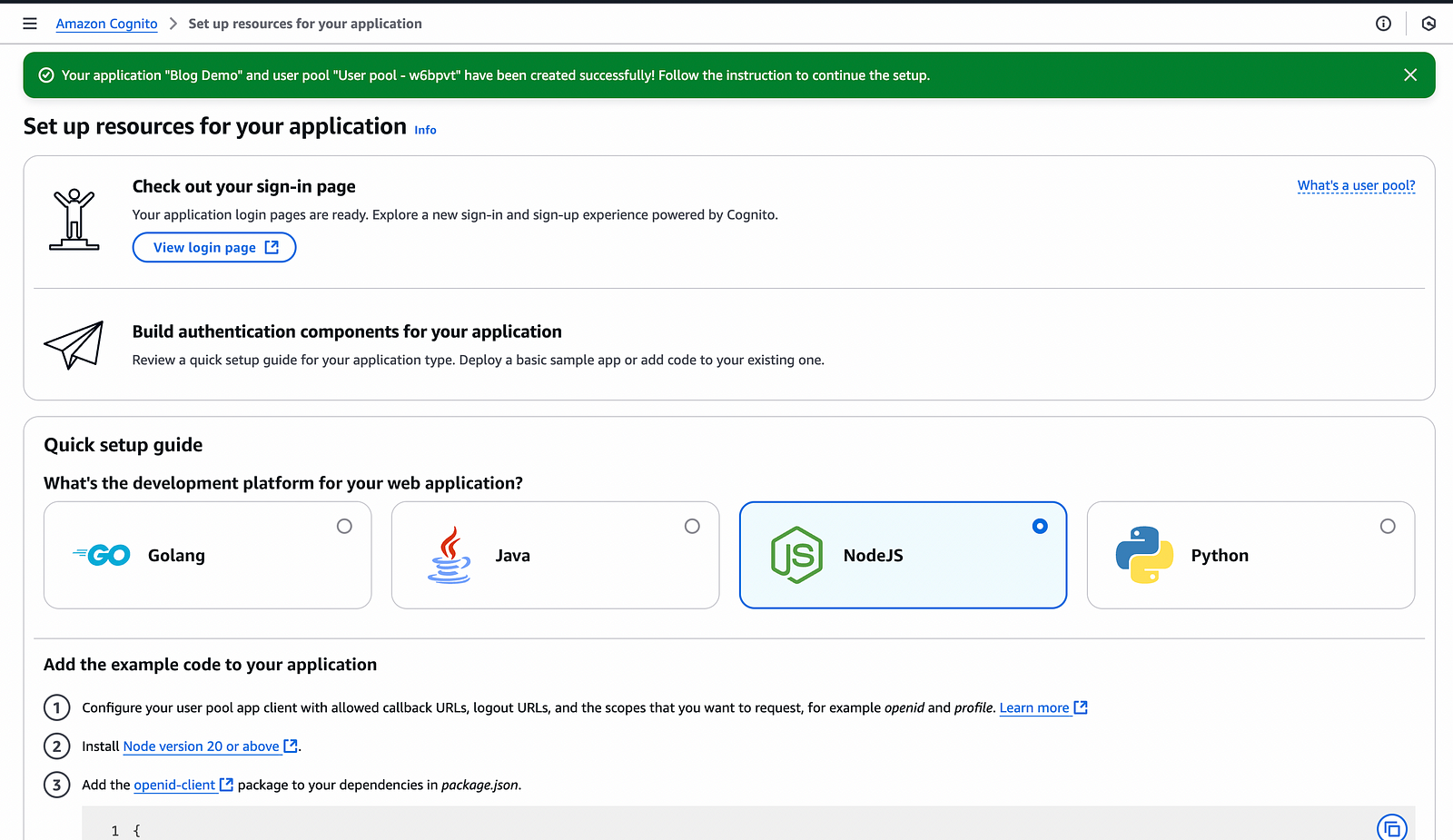Click the external link icon after Learn more
This screenshot has width=1453, height=840.
pyautogui.click(x=1081, y=707)
